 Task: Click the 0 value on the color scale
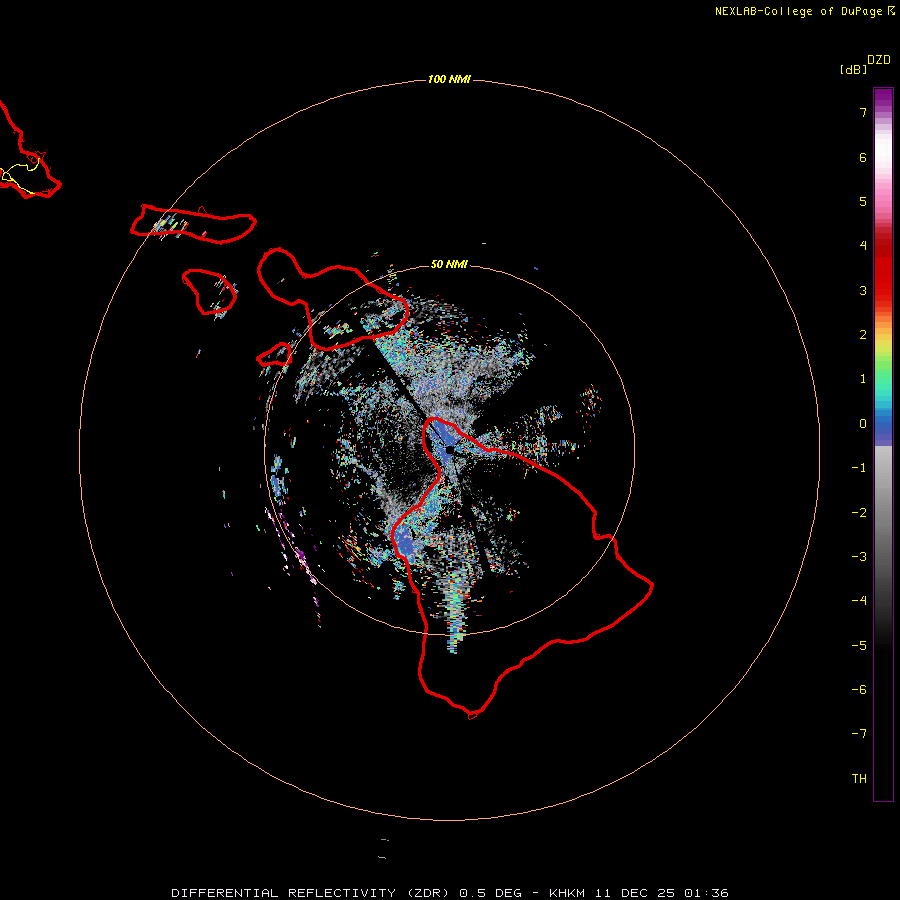pyautogui.click(x=863, y=424)
